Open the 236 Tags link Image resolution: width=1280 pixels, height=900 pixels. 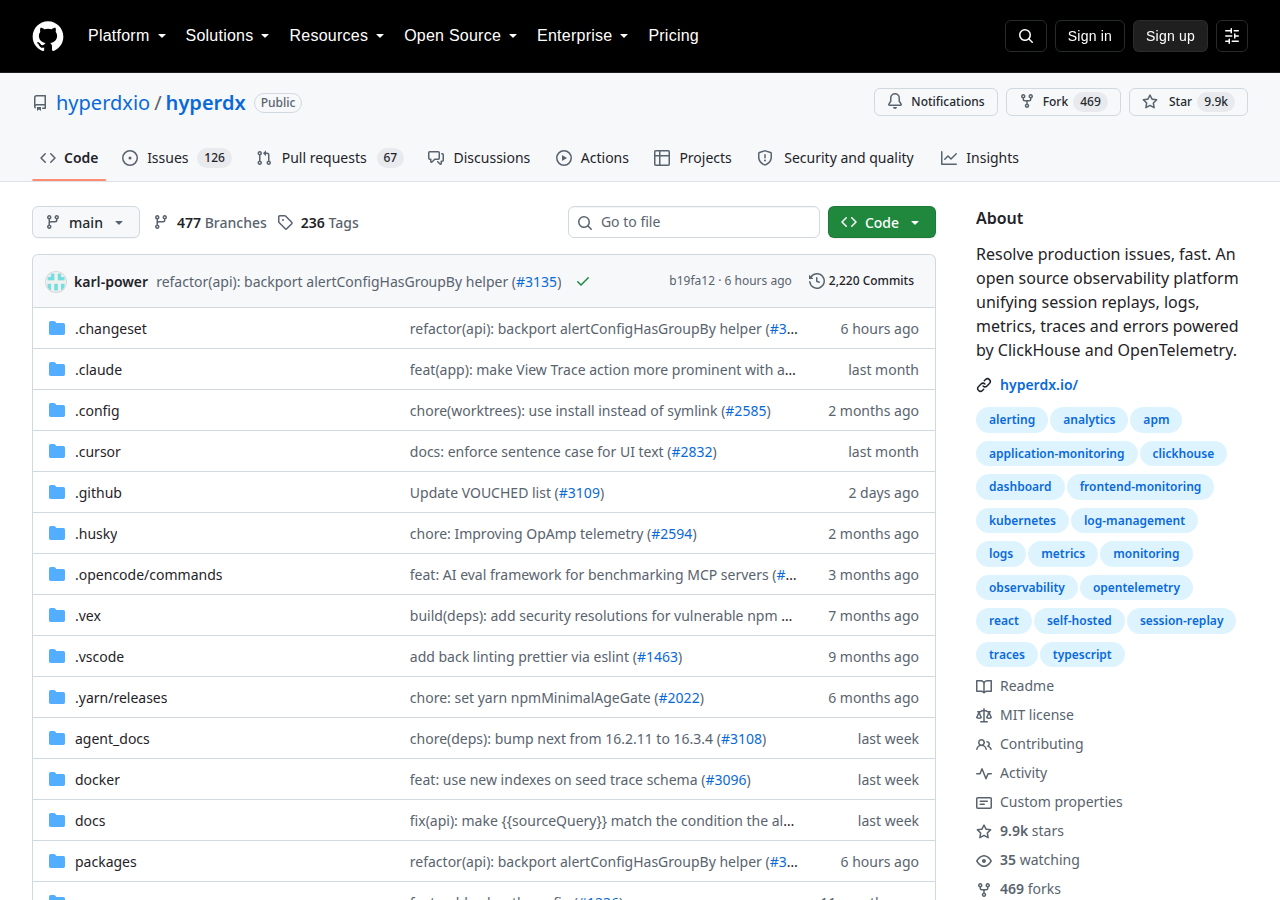tap(318, 223)
